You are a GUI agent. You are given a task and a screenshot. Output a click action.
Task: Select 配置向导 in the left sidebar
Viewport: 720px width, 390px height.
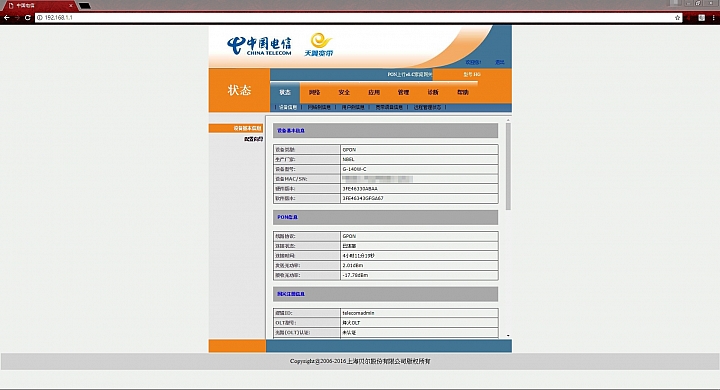tap(253, 139)
